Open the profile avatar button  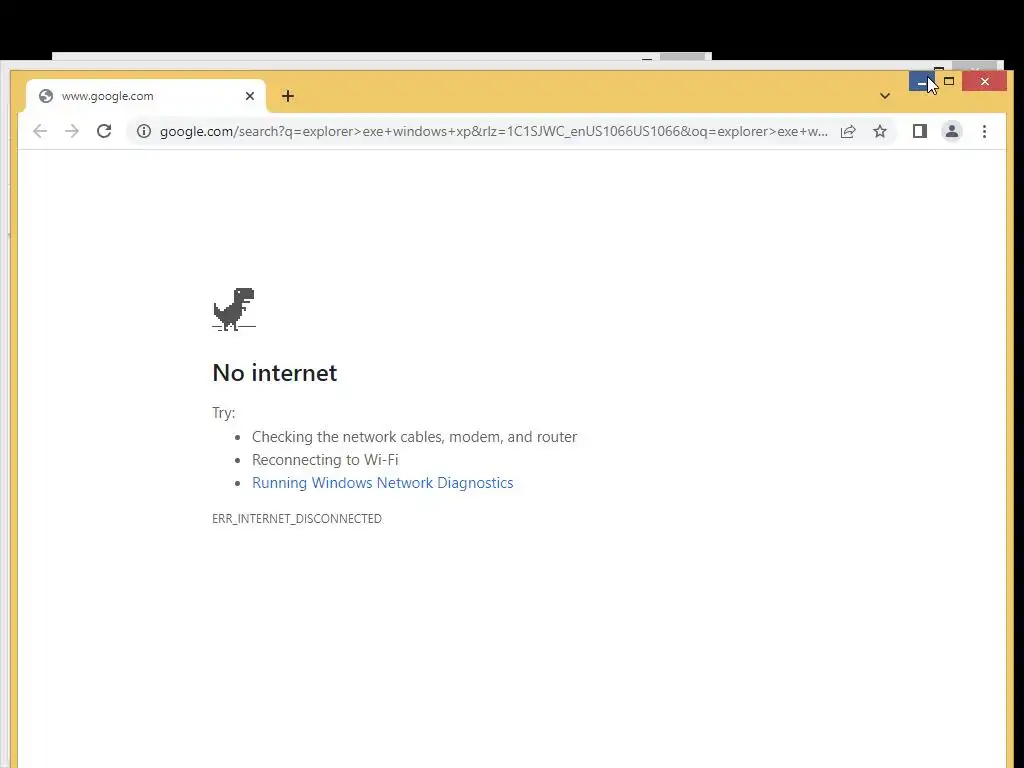(952, 131)
